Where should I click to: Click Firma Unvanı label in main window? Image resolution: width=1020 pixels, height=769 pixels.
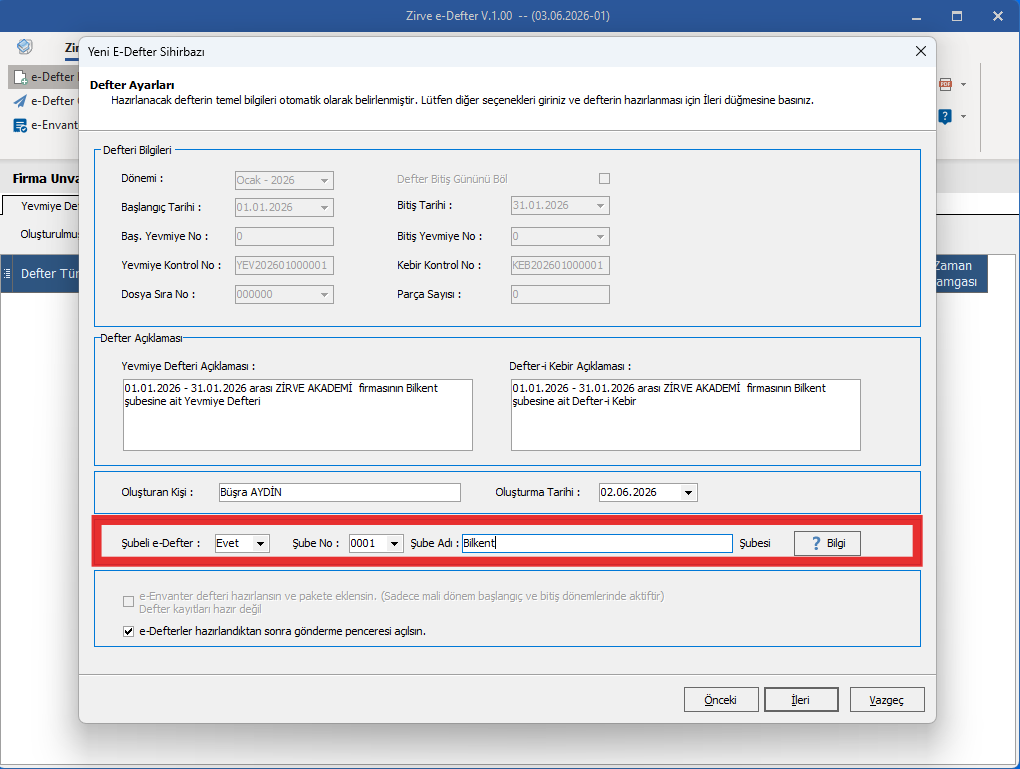[x=45, y=179]
